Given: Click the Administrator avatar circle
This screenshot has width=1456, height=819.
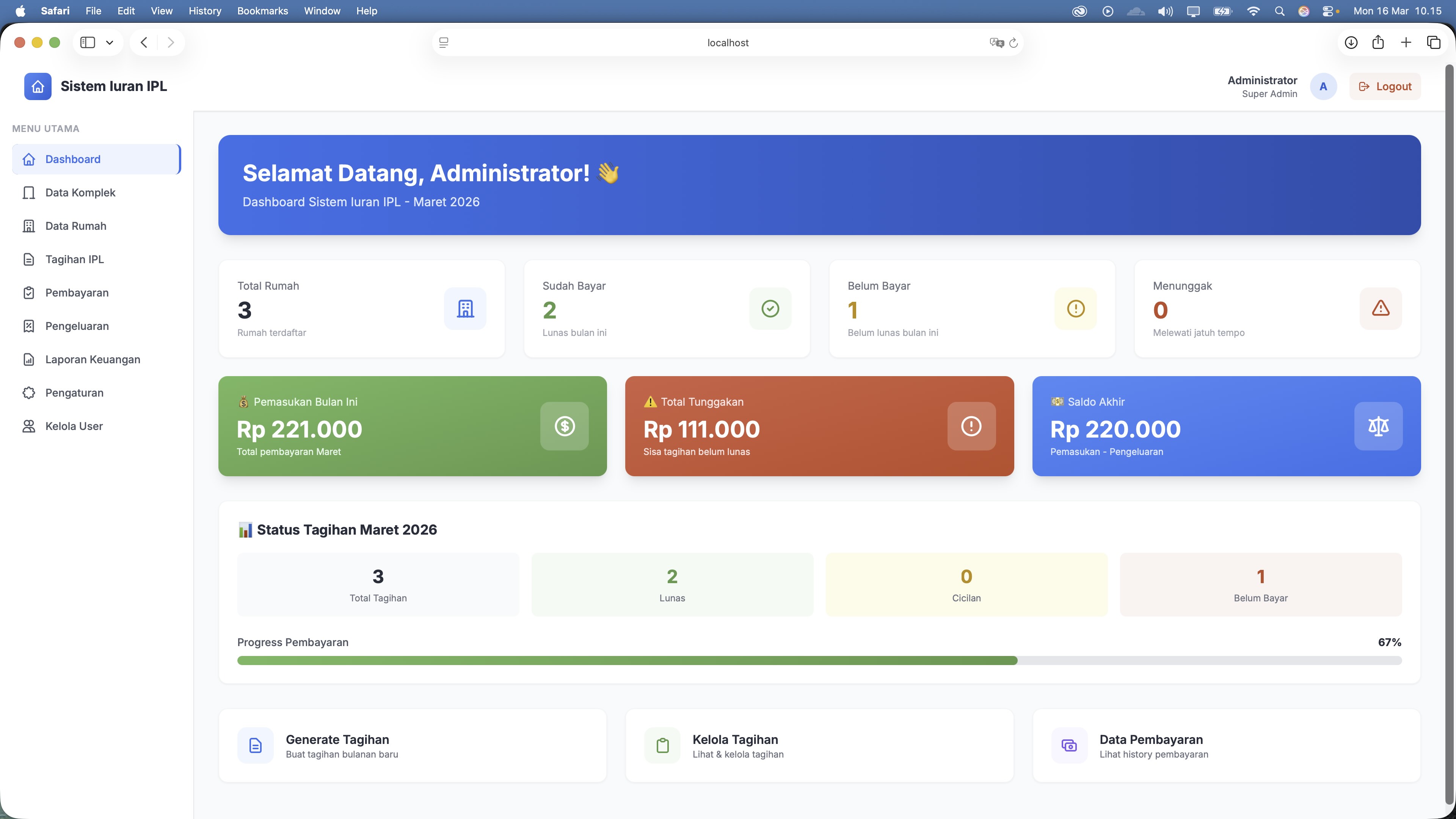Looking at the screenshot, I should tap(1323, 86).
